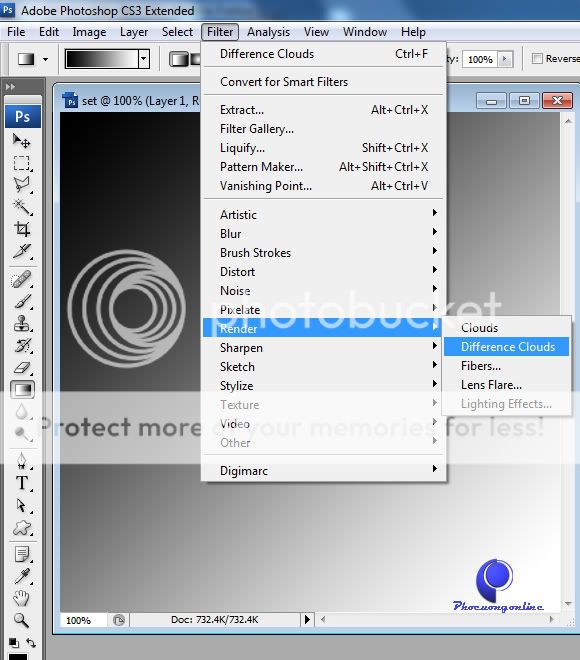
Task: Open the Window menu
Action: point(365,32)
